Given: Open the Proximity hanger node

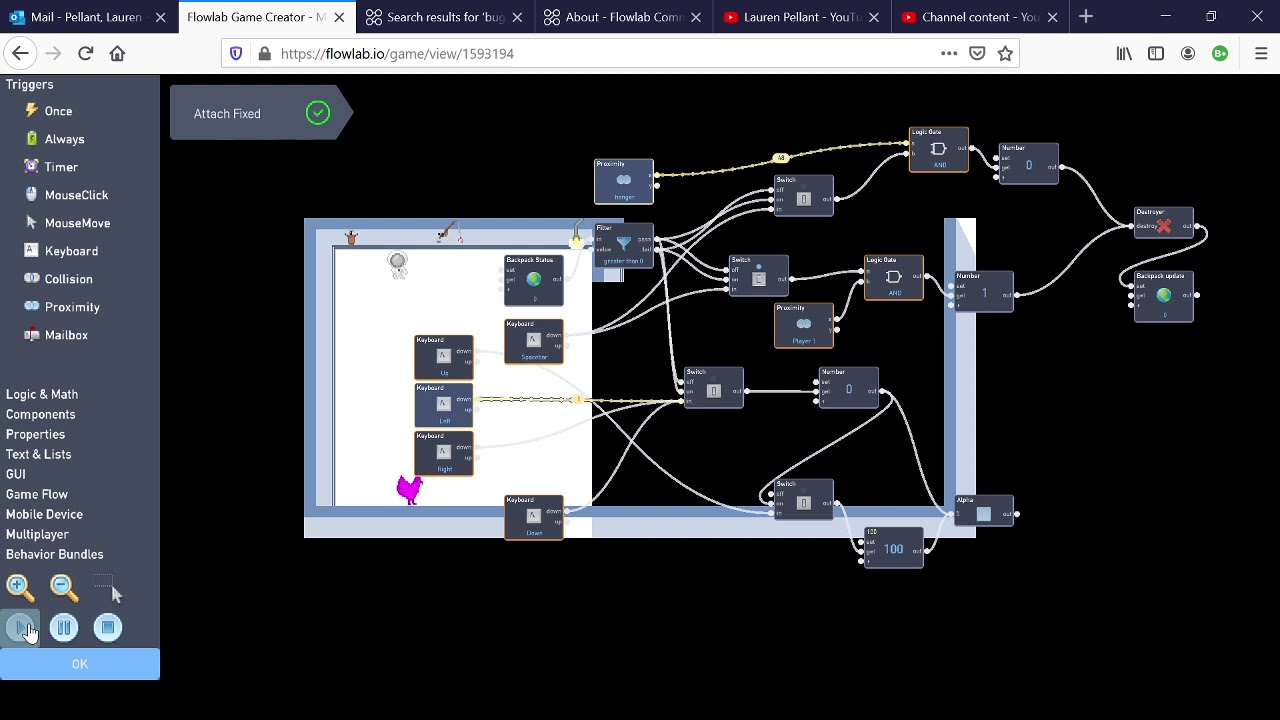Looking at the screenshot, I should 624,181.
